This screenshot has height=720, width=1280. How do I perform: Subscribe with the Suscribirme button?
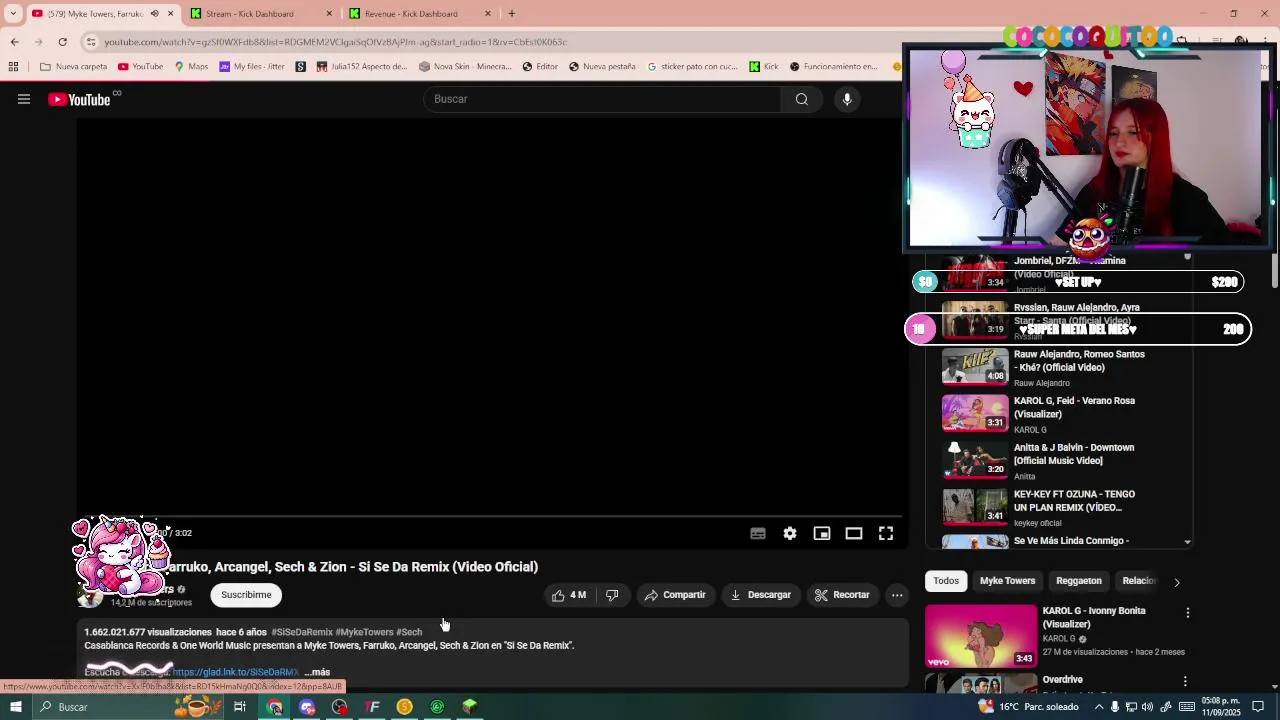click(x=246, y=595)
